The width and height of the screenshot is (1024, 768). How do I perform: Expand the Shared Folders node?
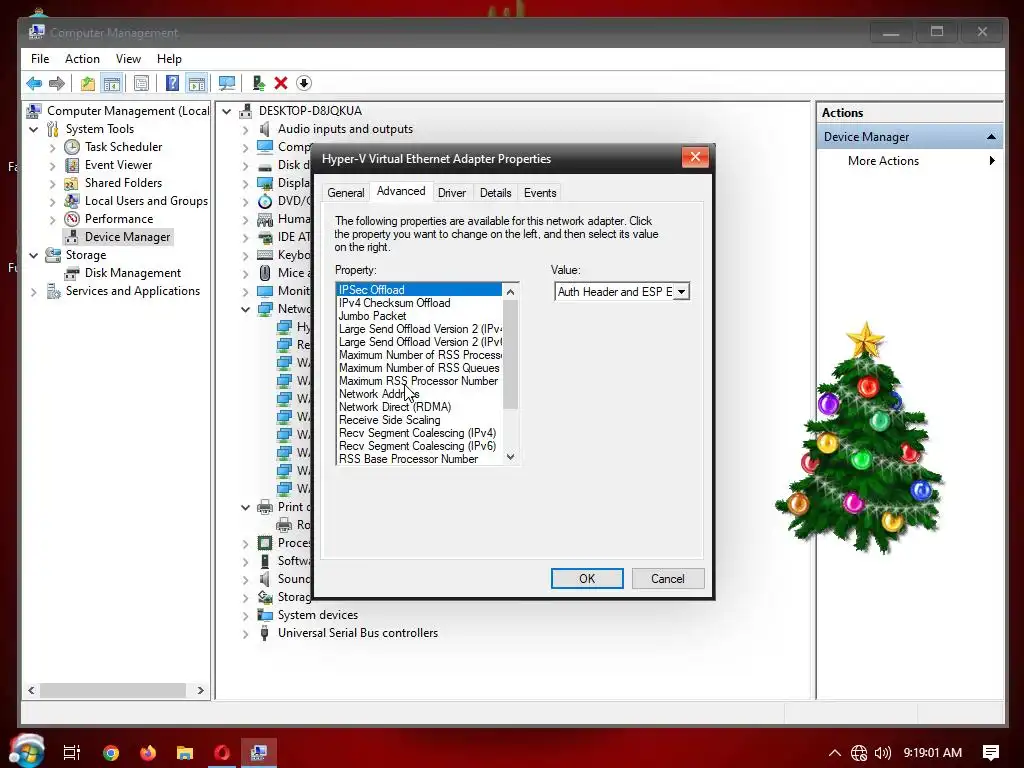click(52, 184)
